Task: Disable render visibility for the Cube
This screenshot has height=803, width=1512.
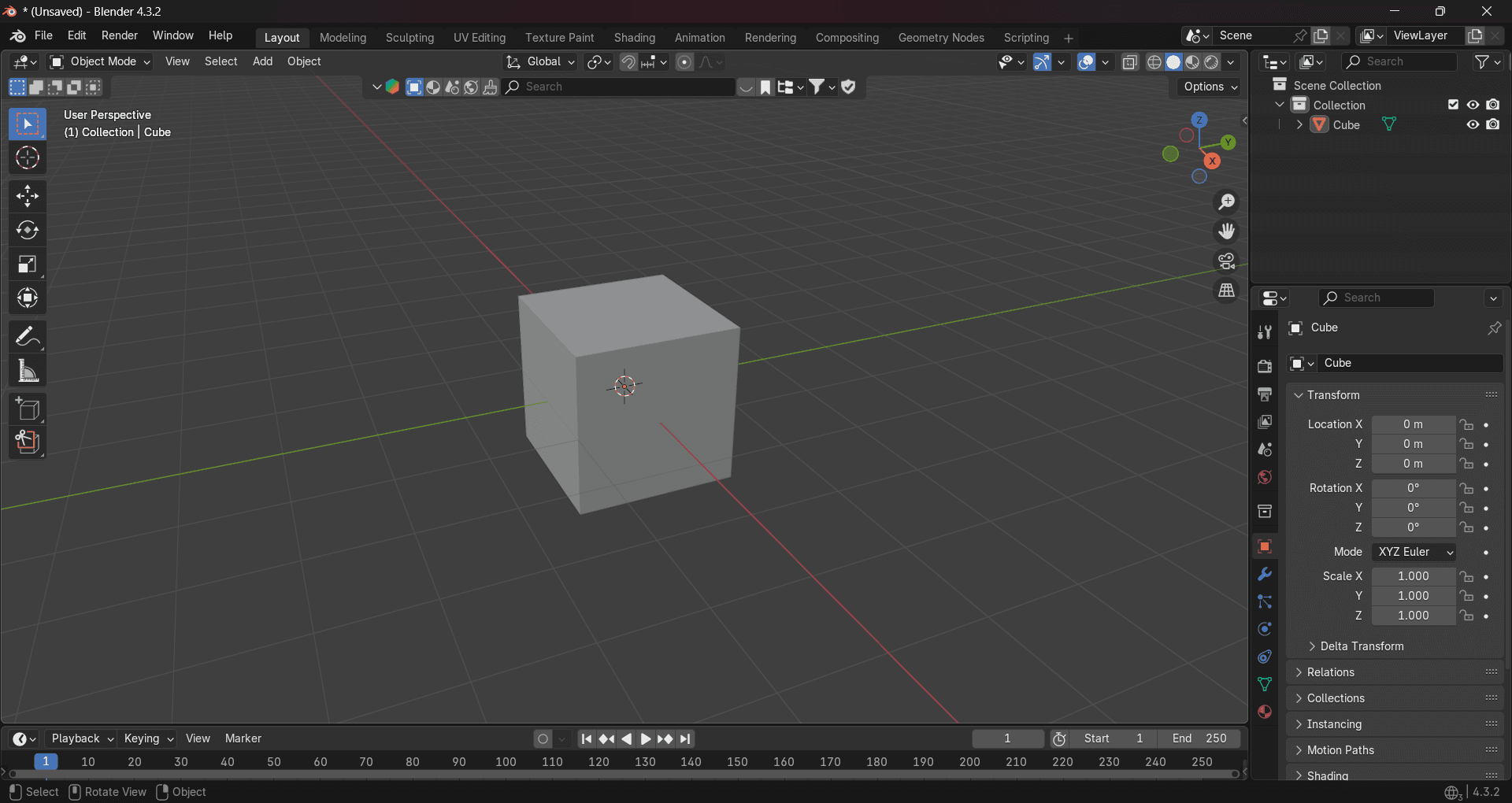Action: (x=1493, y=124)
